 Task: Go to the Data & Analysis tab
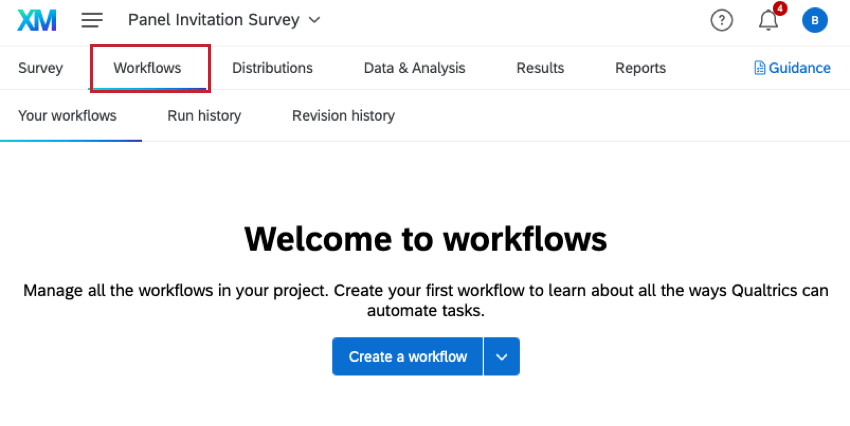414,68
